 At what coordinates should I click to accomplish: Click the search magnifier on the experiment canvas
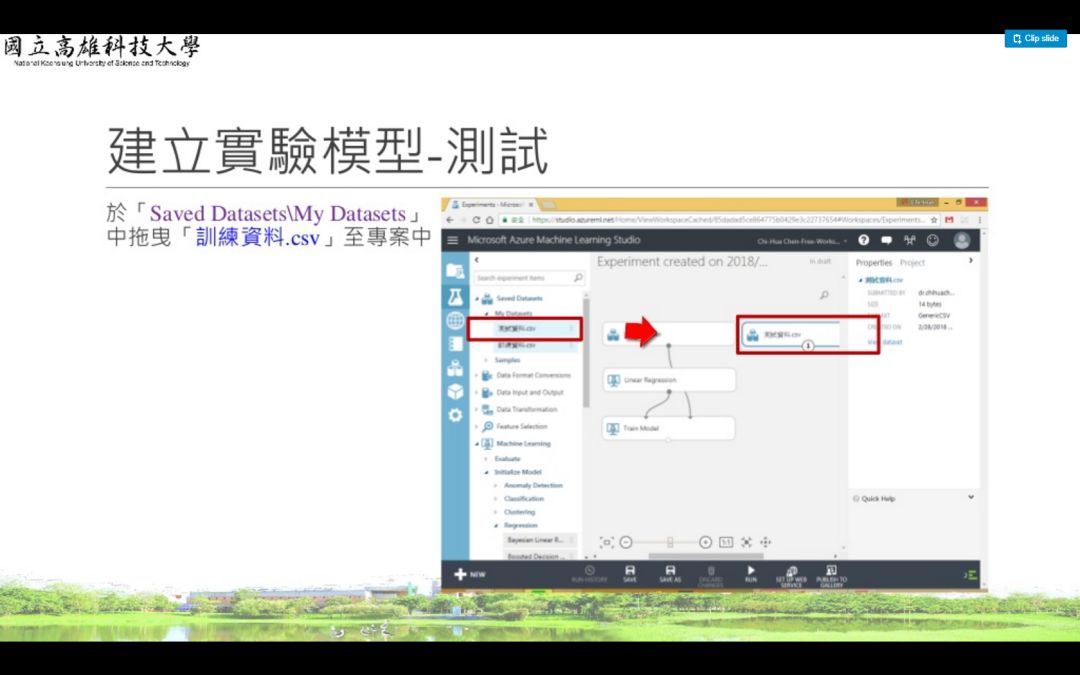[824, 295]
